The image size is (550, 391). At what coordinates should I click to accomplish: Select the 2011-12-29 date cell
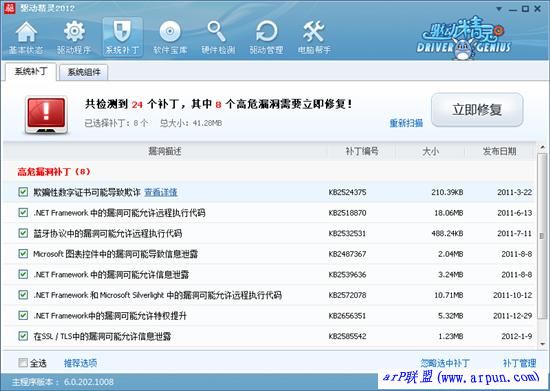512,316
